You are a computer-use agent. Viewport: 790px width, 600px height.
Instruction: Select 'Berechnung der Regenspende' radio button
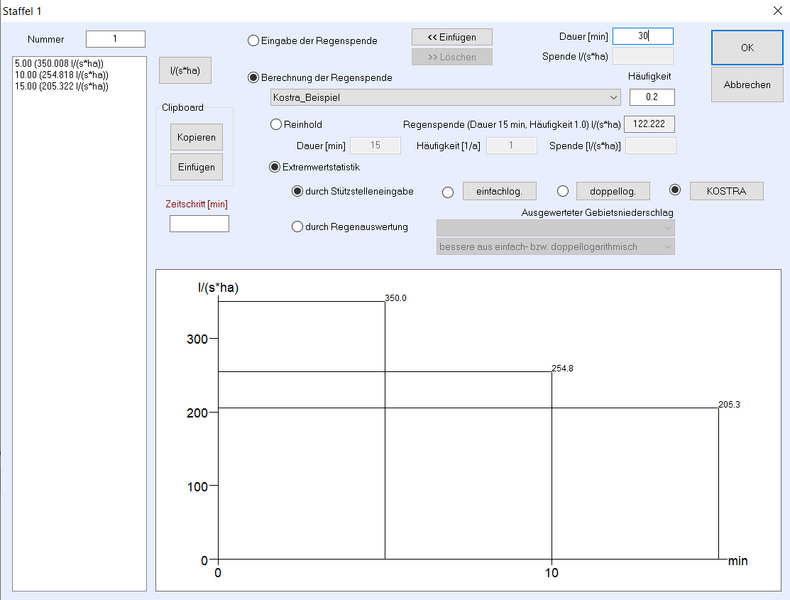point(253,78)
